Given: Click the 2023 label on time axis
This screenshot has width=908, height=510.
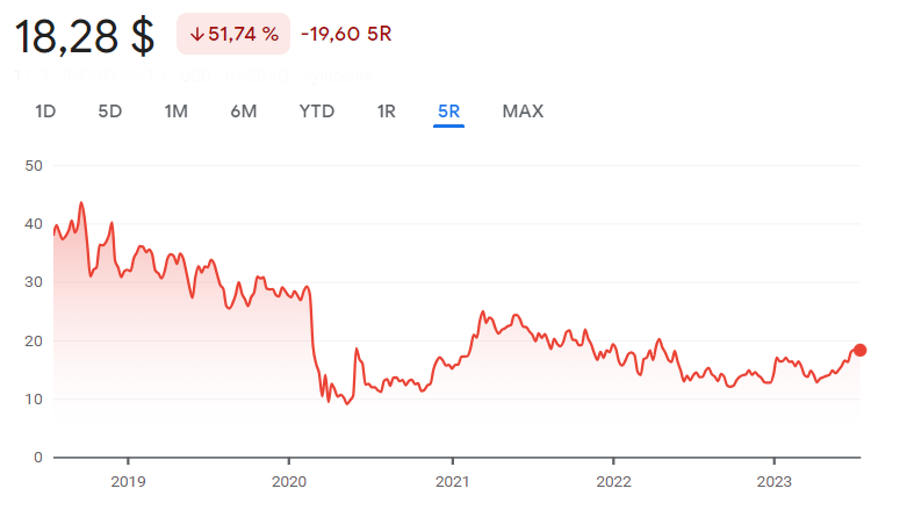Looking at the screenshot, I should [774, 481].
